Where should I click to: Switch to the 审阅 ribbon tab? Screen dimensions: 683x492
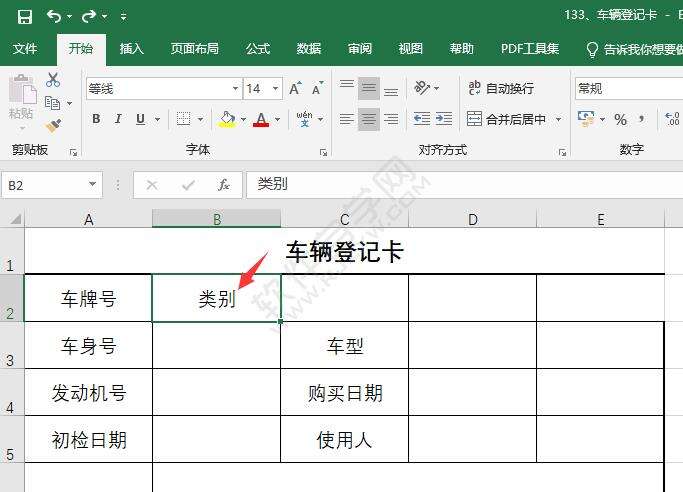(x=360, y=48)
